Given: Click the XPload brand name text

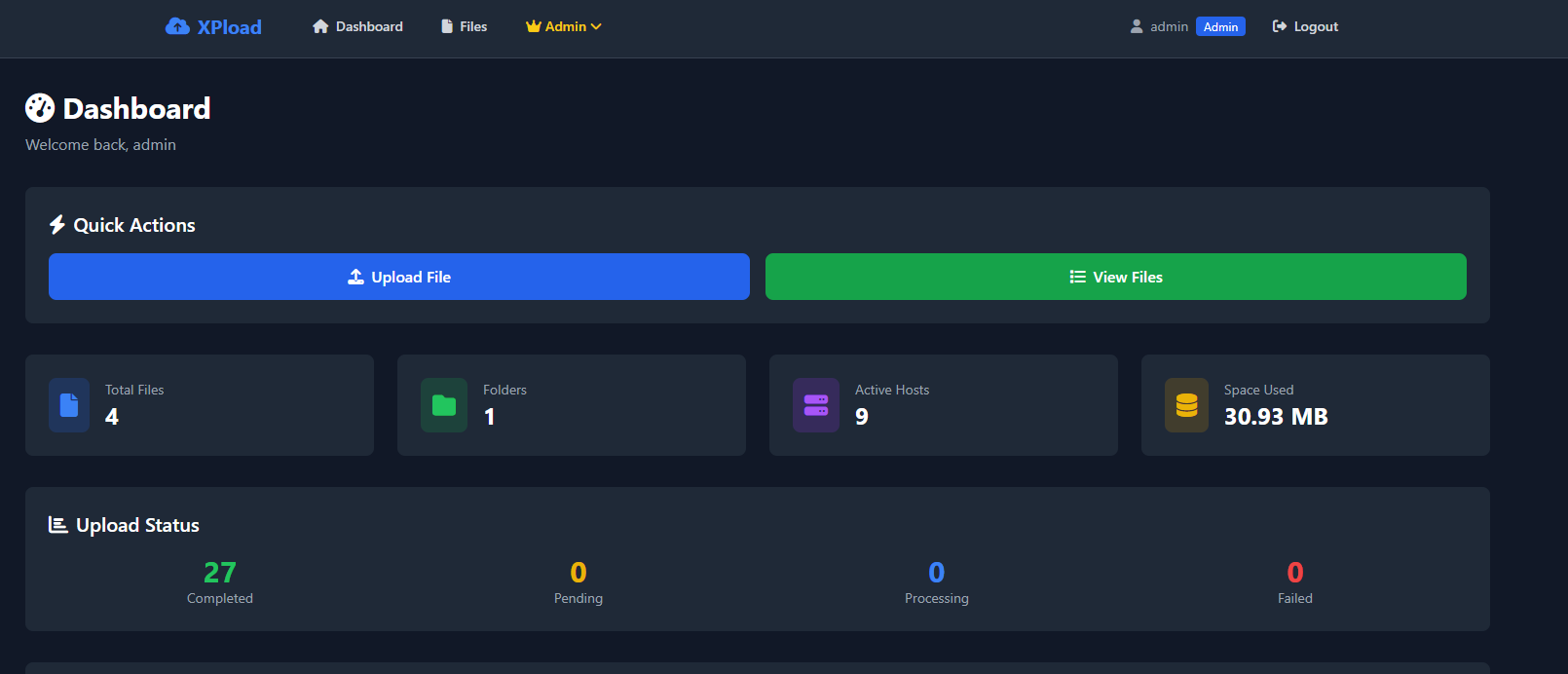Looking at the screenshot, I should (230, 27).
